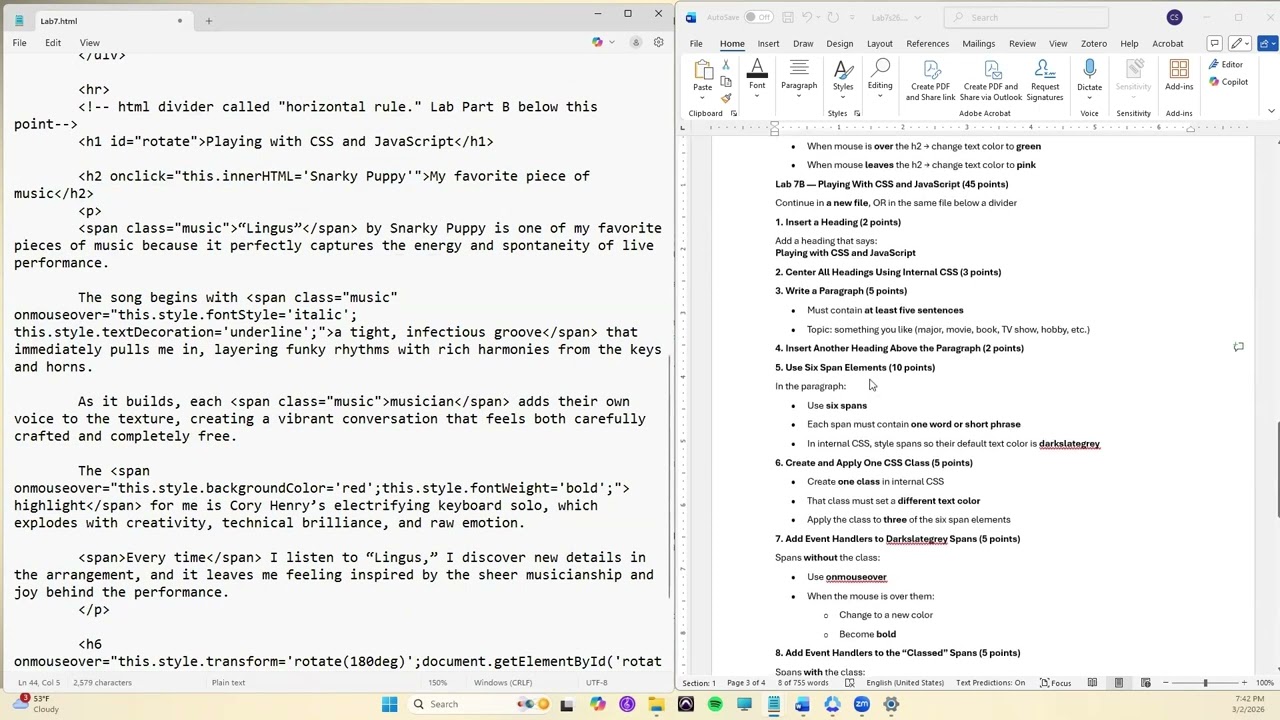
Task: Open the Layout ribbon tab
Action: 880,43
